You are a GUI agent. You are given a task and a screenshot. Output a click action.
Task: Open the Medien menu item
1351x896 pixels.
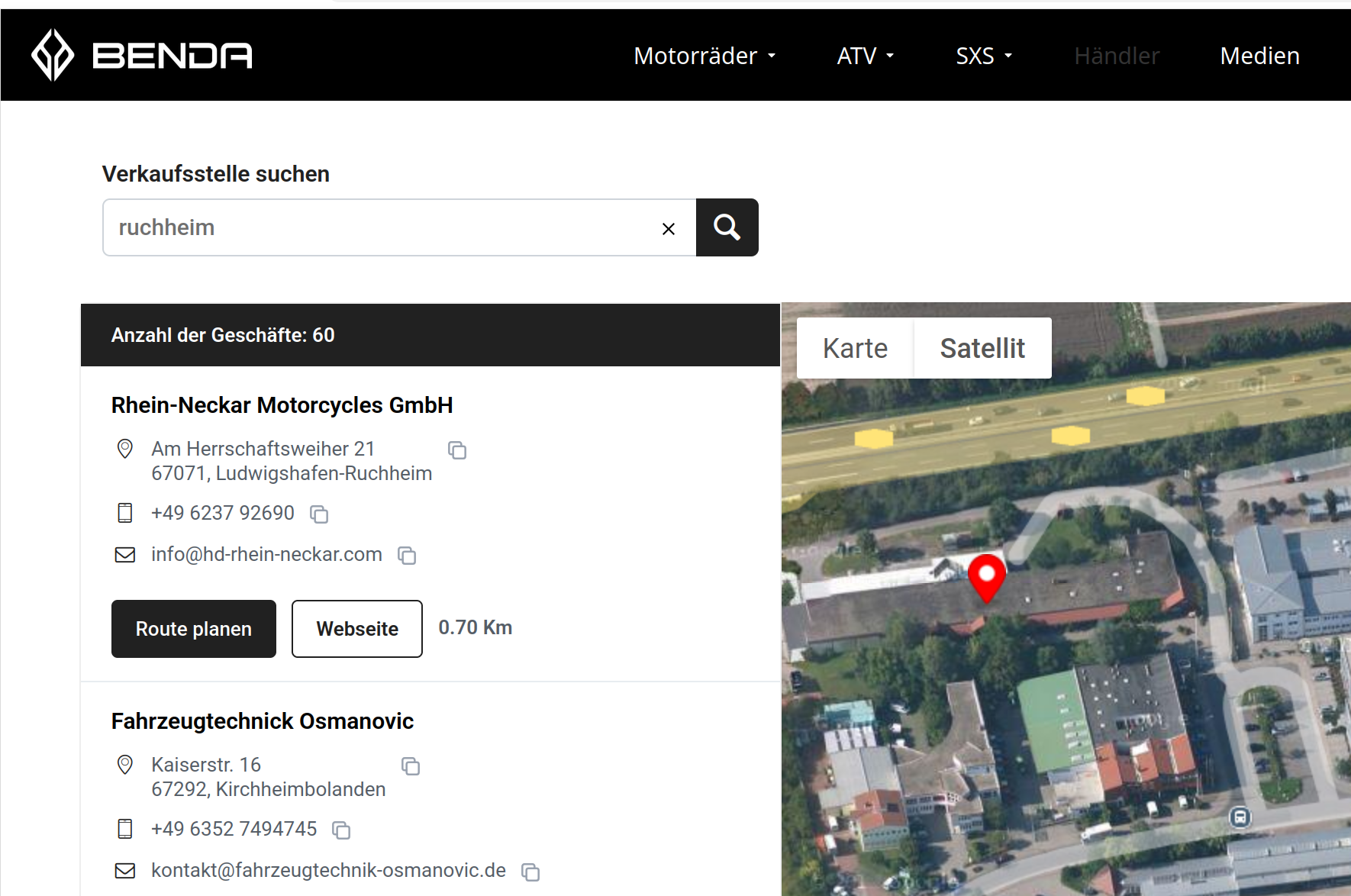[1259, 56]
